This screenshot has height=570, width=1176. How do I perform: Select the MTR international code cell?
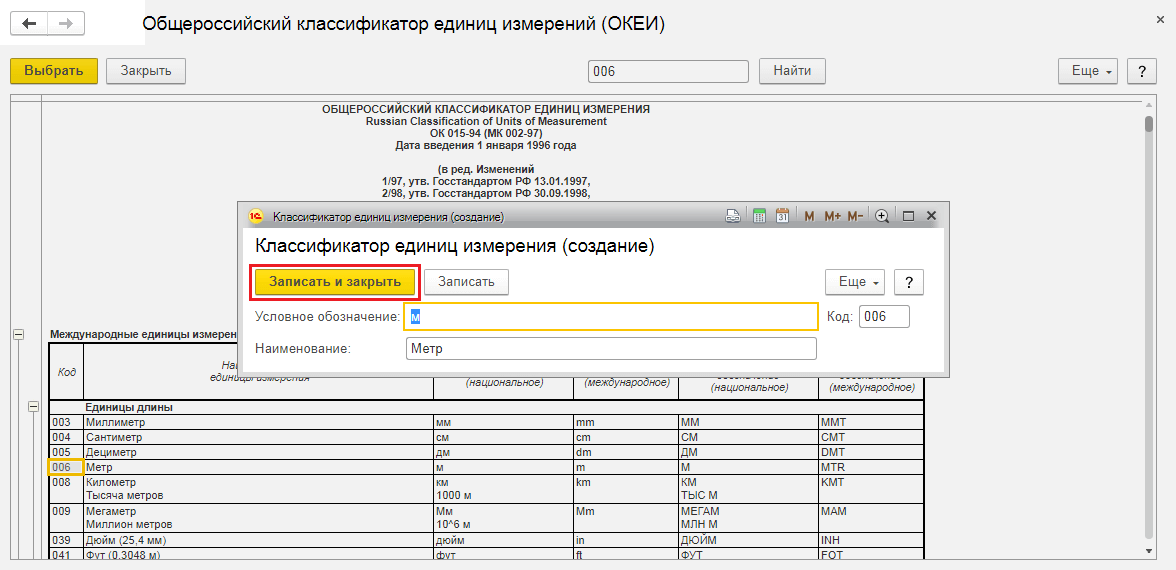point(871,467)
